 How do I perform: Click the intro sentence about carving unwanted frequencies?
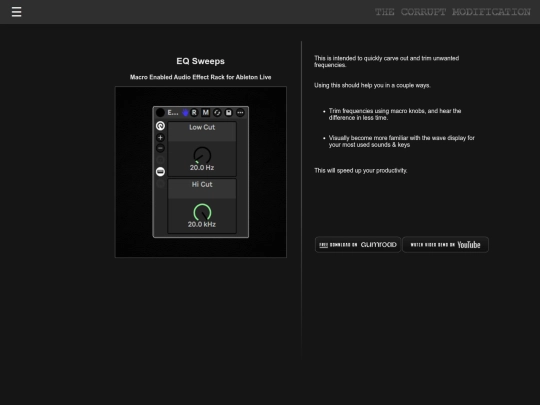click(x=386, y=62)
